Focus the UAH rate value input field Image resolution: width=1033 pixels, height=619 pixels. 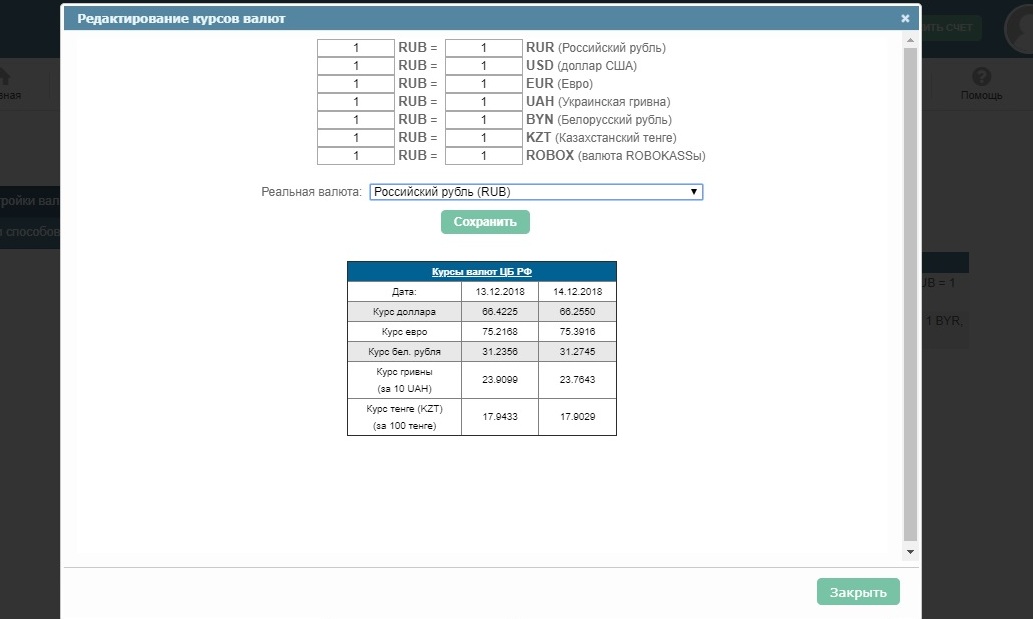pos(484,102)
